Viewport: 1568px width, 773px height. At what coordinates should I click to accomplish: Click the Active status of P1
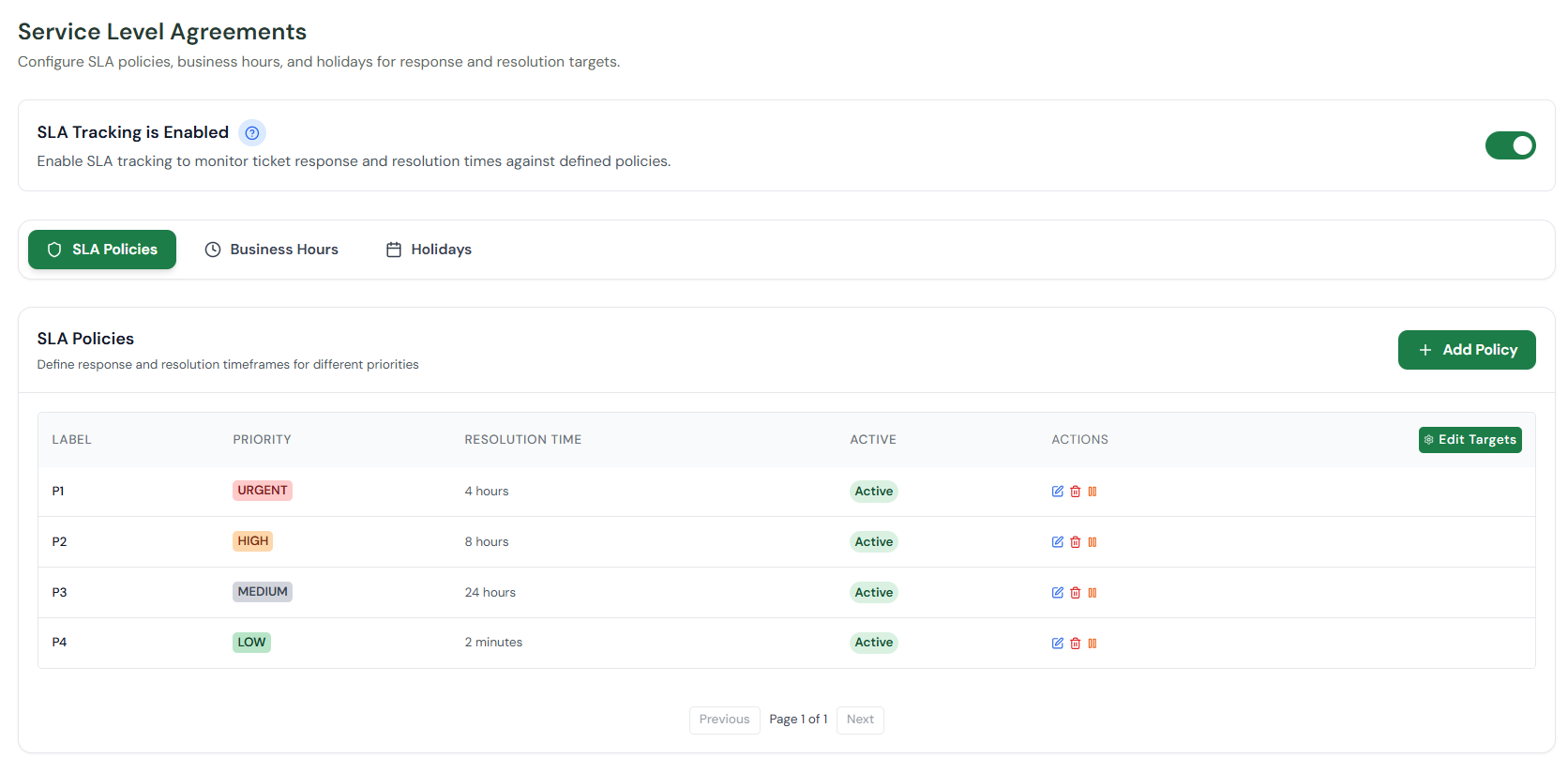874,492
